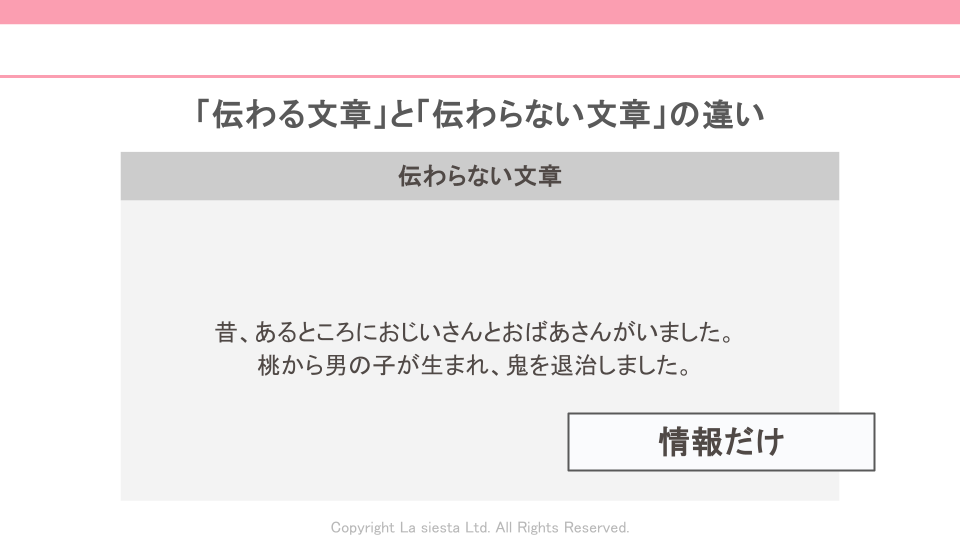960x540 pixels.
Task: Click the kanji 桃 starting the second sentence
Action: point(269,366)
